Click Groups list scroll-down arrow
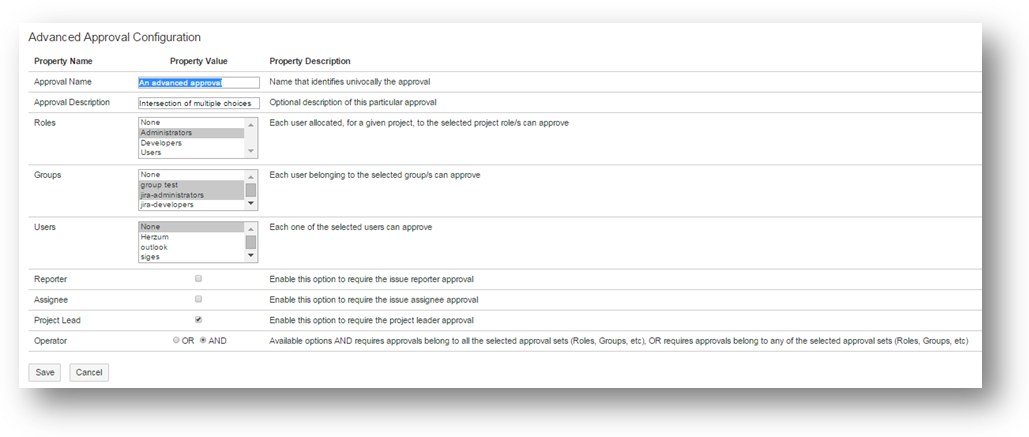Viewport: 1029px width, 437px height. click(251, 204)
